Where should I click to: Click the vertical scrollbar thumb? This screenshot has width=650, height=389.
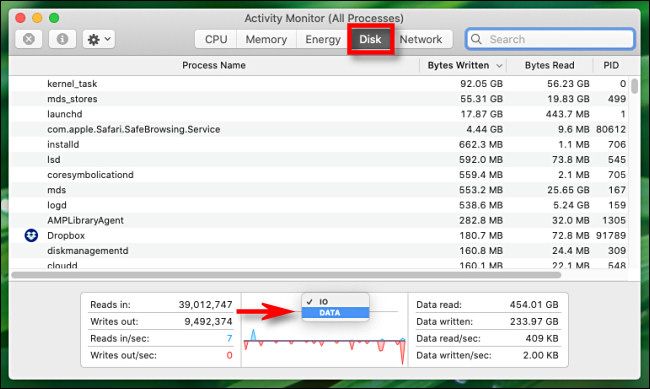click(635, 85)
